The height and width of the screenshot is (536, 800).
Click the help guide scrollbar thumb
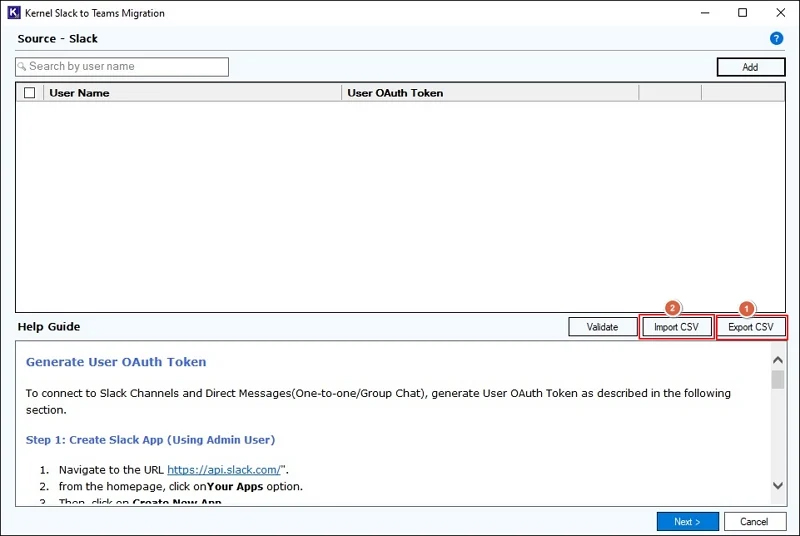pos(778,379)
